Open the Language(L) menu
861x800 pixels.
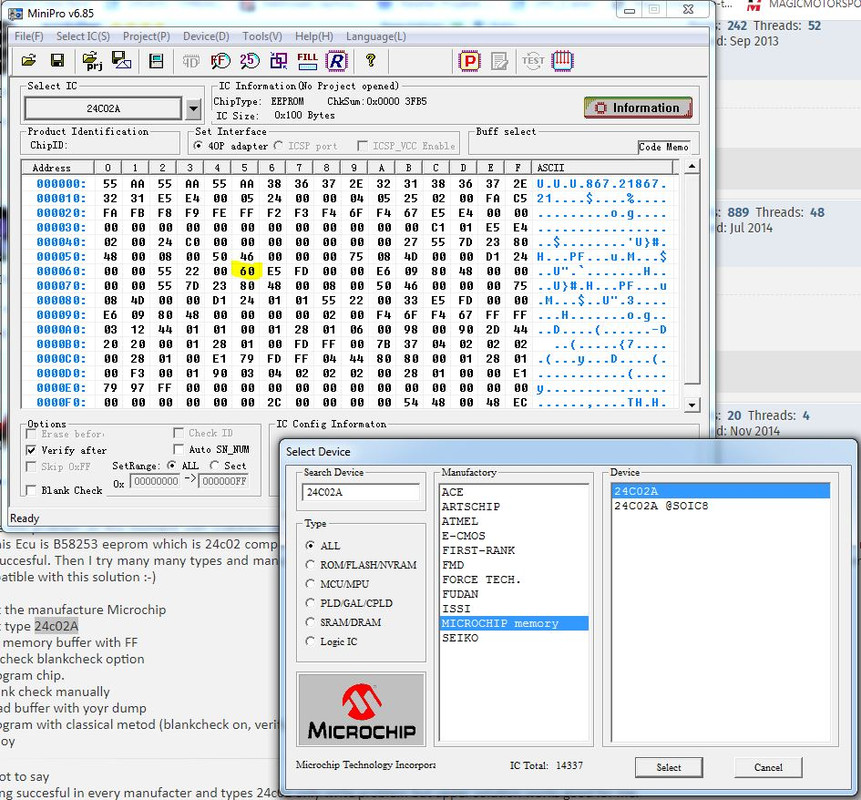point(376,36)
